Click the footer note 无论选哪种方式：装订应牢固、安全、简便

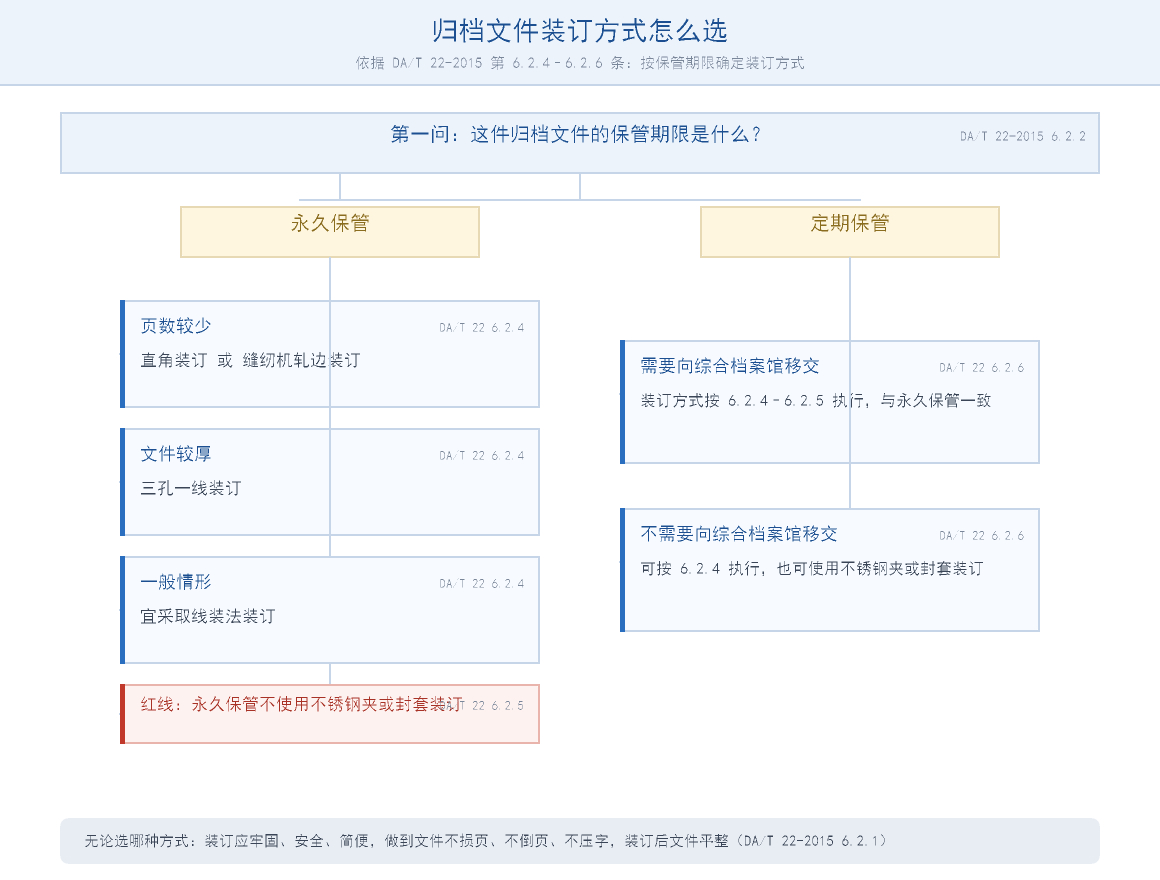(486, 841)
